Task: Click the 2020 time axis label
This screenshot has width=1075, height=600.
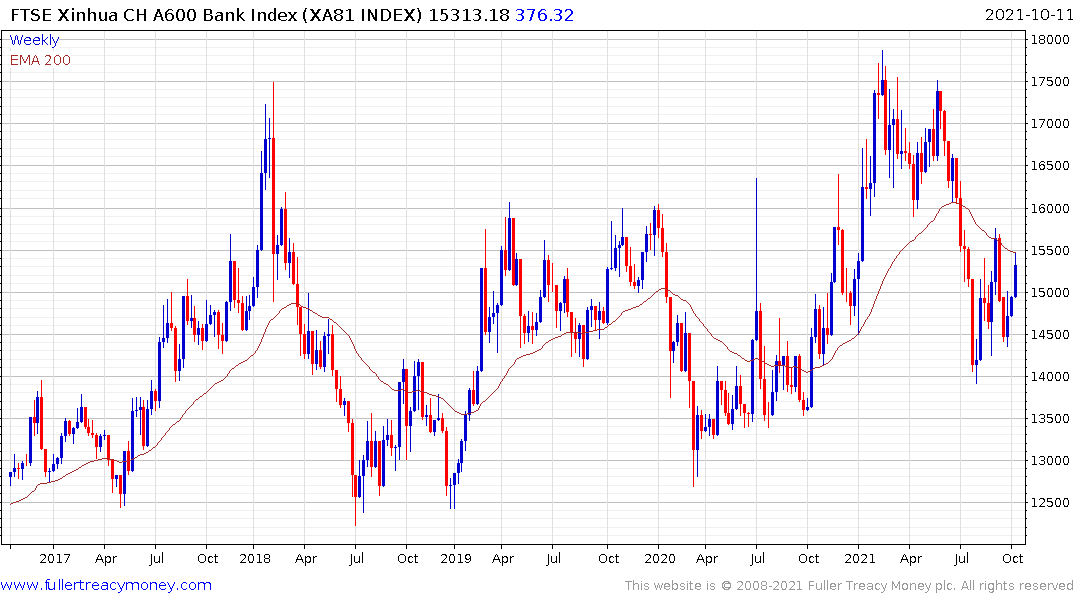Action: point(660,558)
